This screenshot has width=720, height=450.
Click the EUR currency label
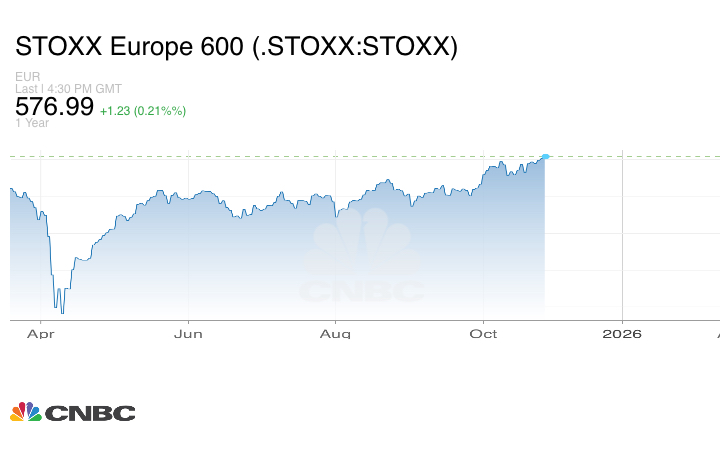point(27,77)
